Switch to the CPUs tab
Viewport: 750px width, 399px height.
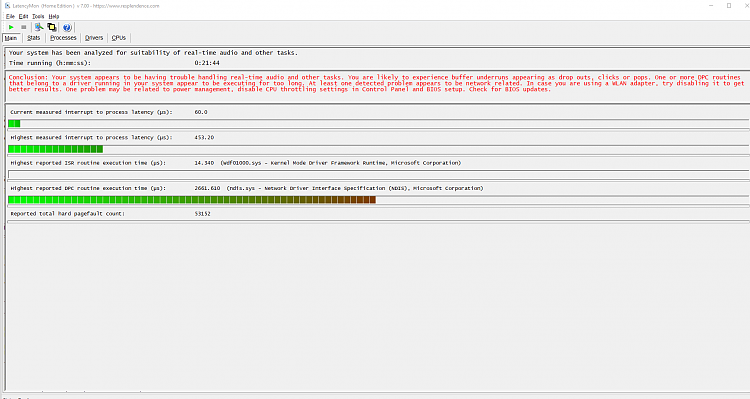coord(119,38)
